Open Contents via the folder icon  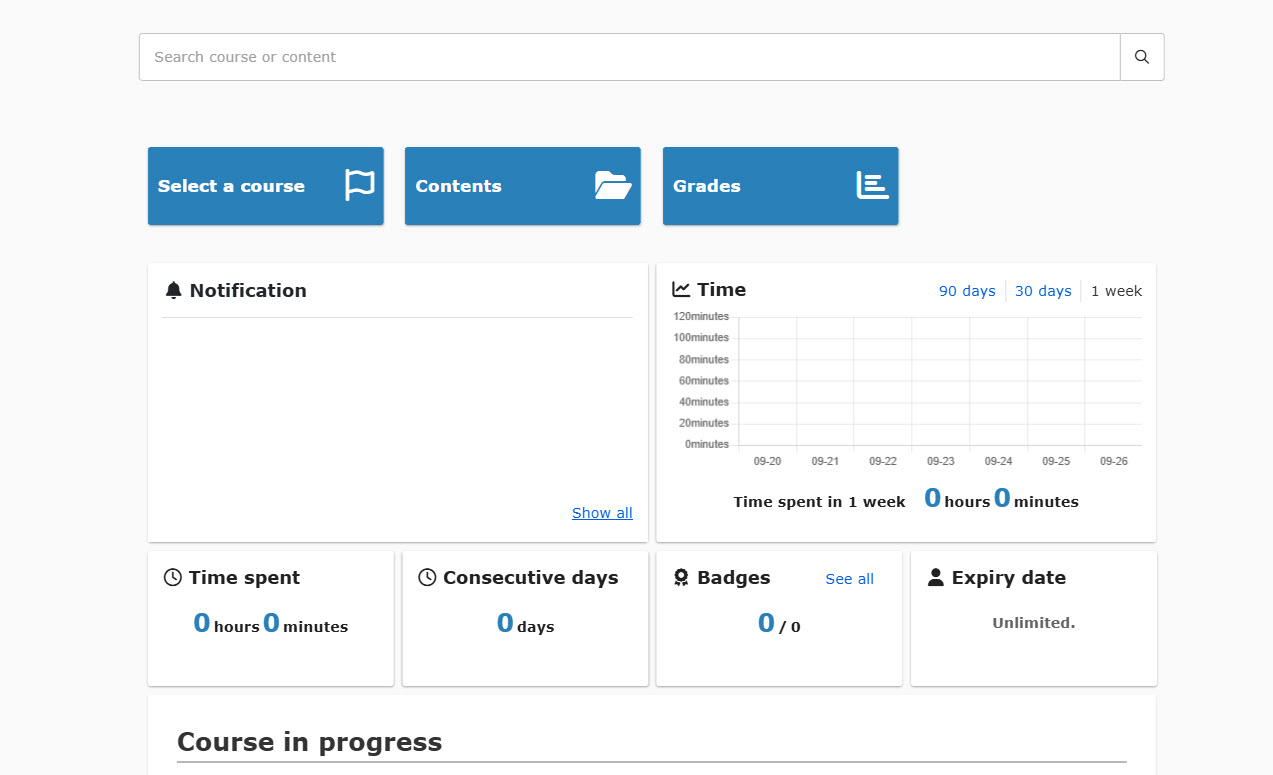coord(613,185)
